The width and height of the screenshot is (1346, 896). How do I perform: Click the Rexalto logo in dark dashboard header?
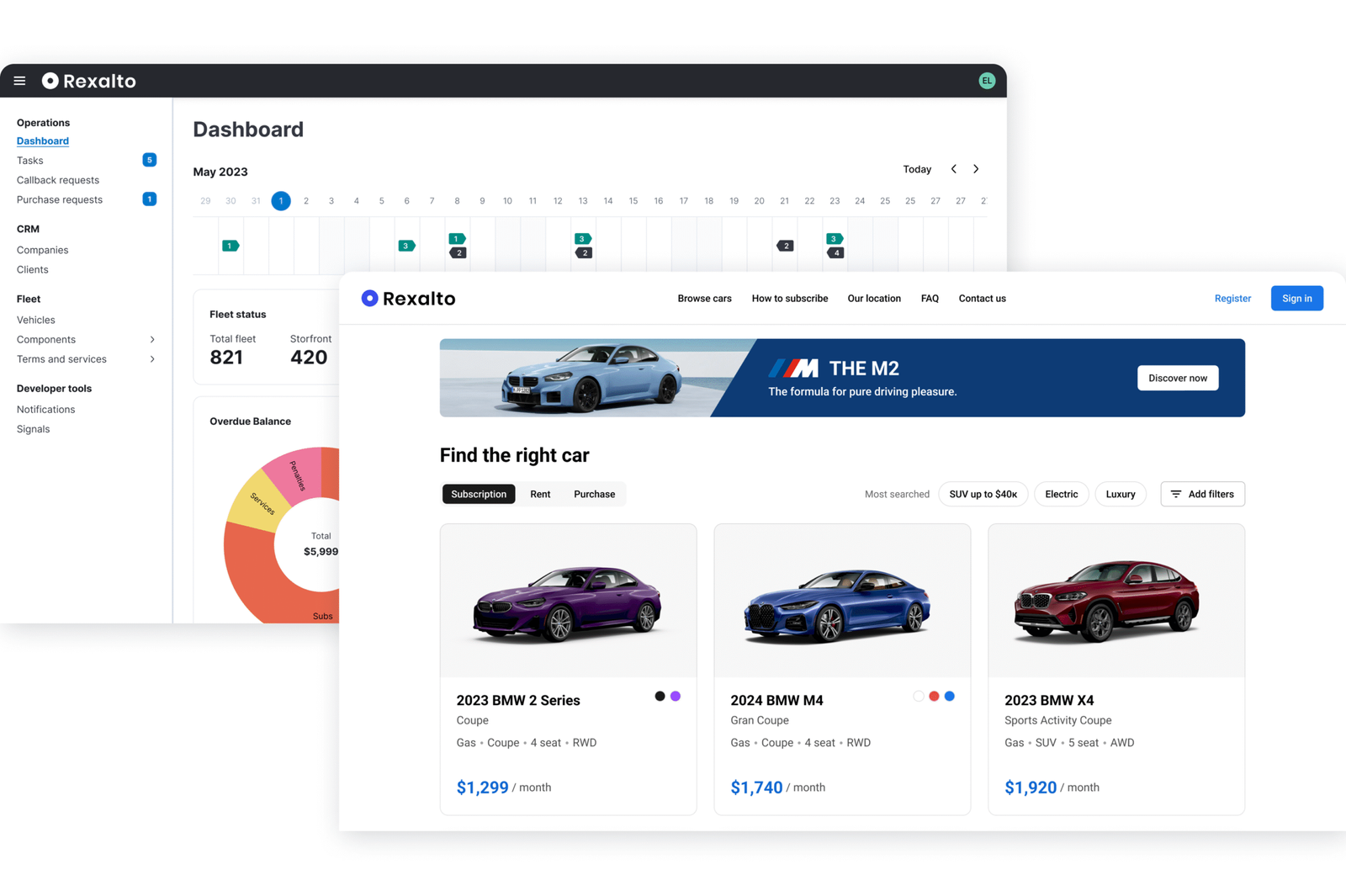(x=89, y=81)
